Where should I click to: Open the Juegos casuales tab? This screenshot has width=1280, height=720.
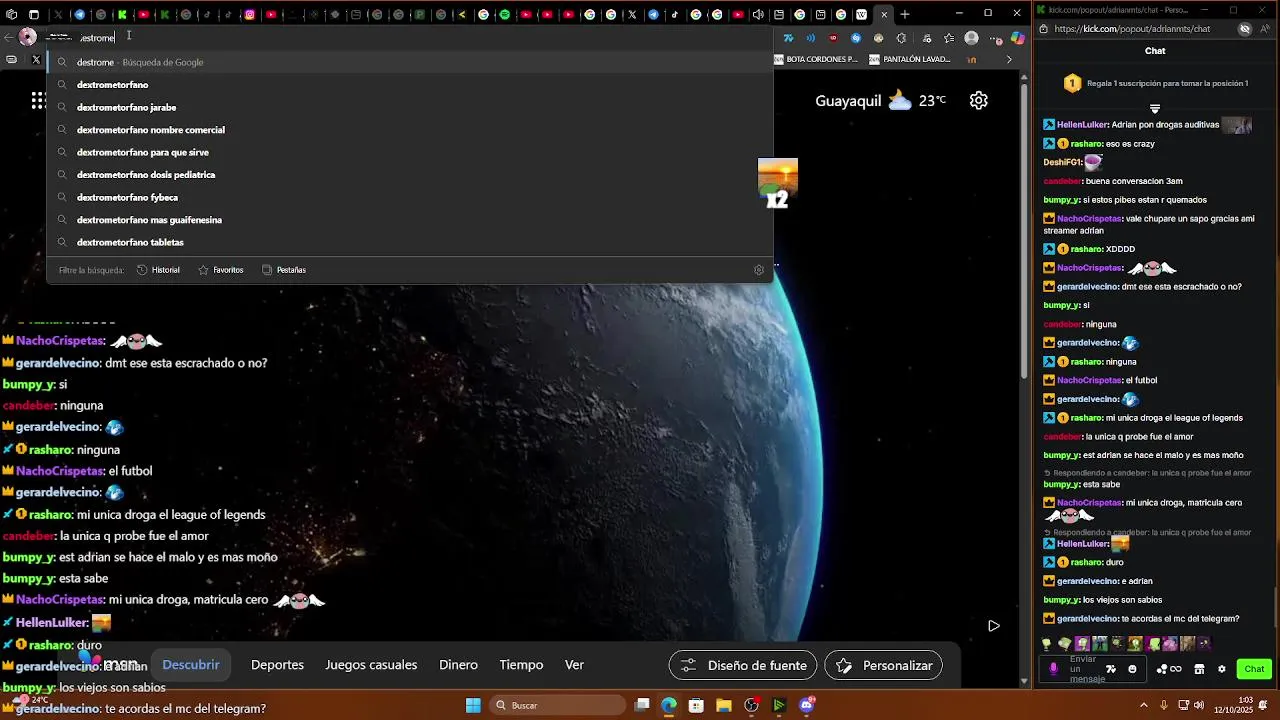tap(371, 665)
